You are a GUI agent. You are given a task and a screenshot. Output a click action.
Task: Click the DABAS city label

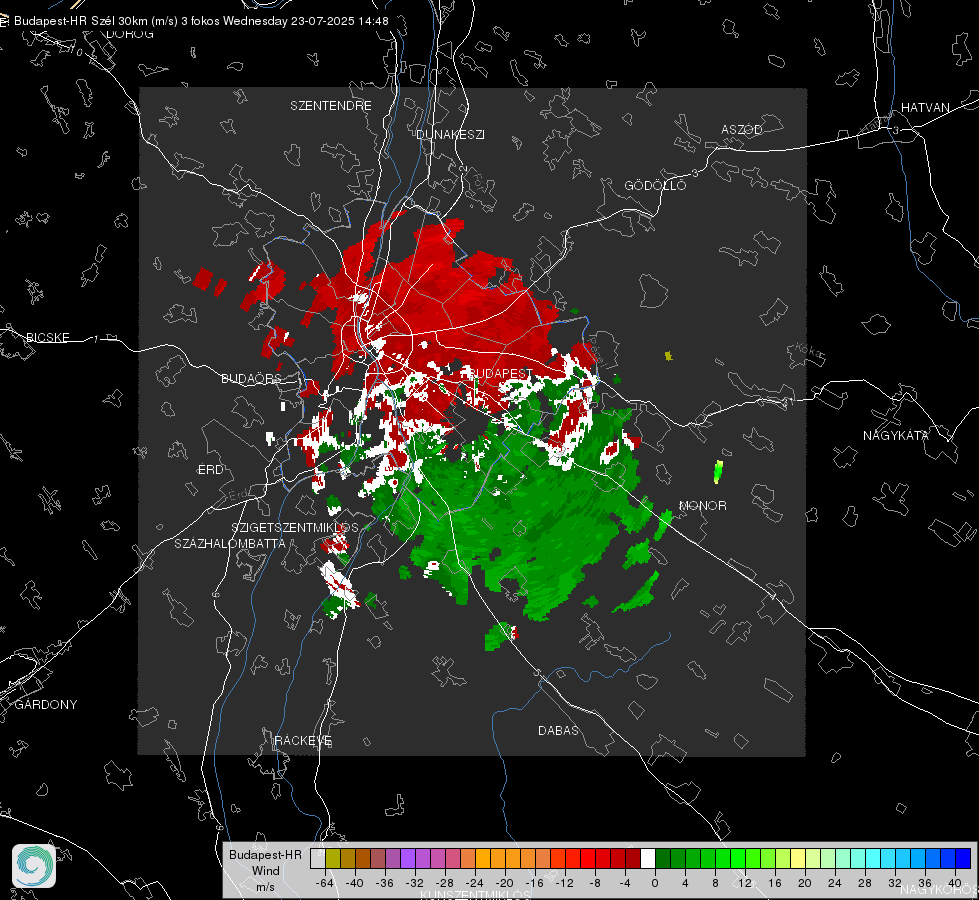click(x=559, y=730)
